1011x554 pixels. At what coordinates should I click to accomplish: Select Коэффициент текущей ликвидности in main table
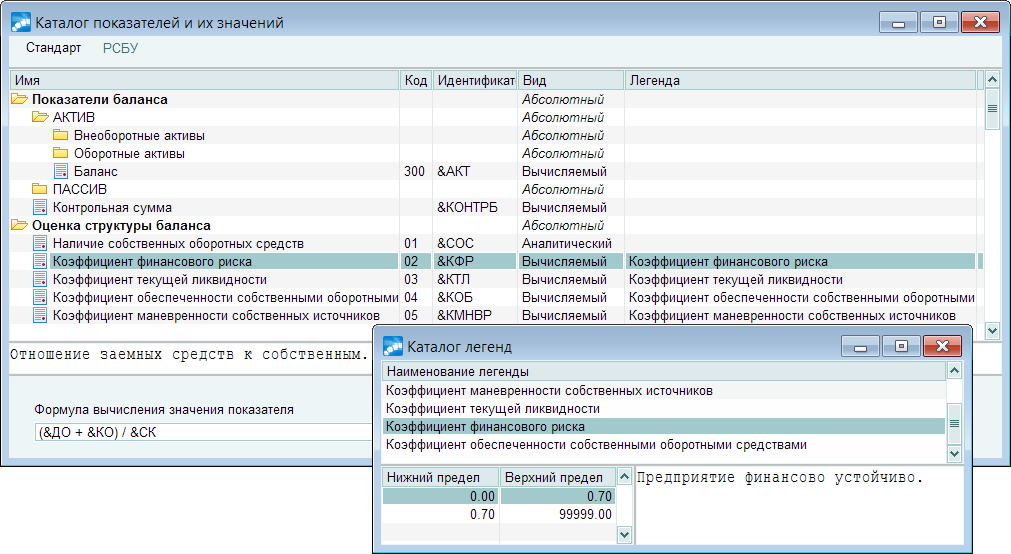click(x=160, y=280)
